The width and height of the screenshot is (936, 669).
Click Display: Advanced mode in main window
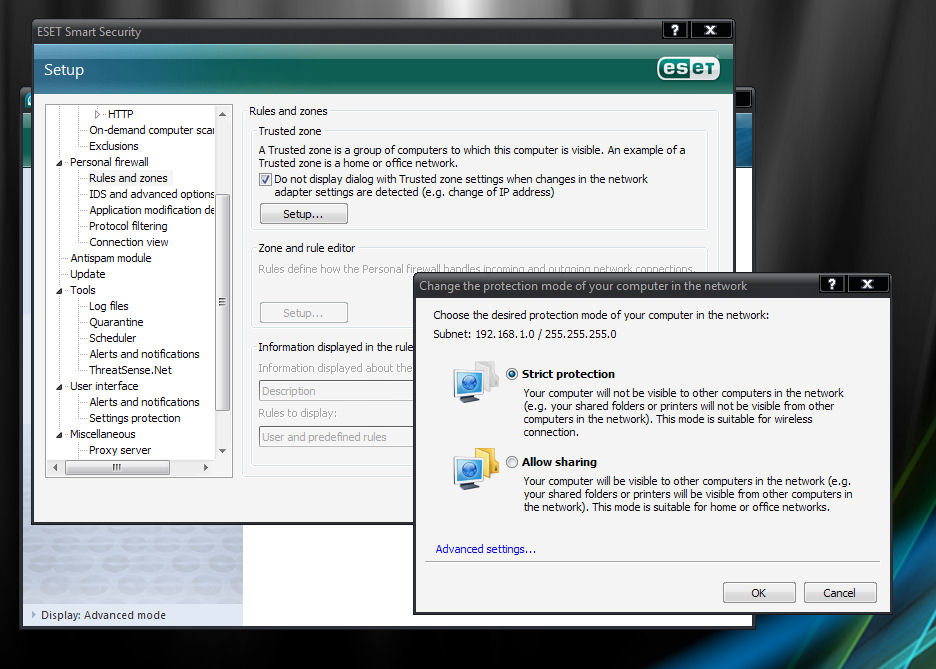click(103, 615)
